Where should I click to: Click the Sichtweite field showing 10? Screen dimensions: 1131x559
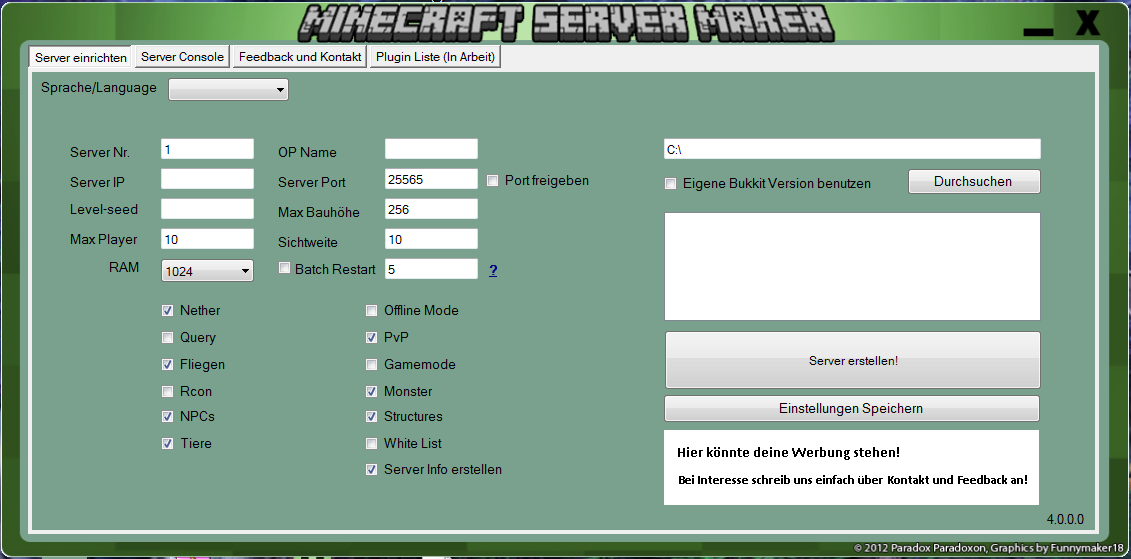[x=431, y=239]
